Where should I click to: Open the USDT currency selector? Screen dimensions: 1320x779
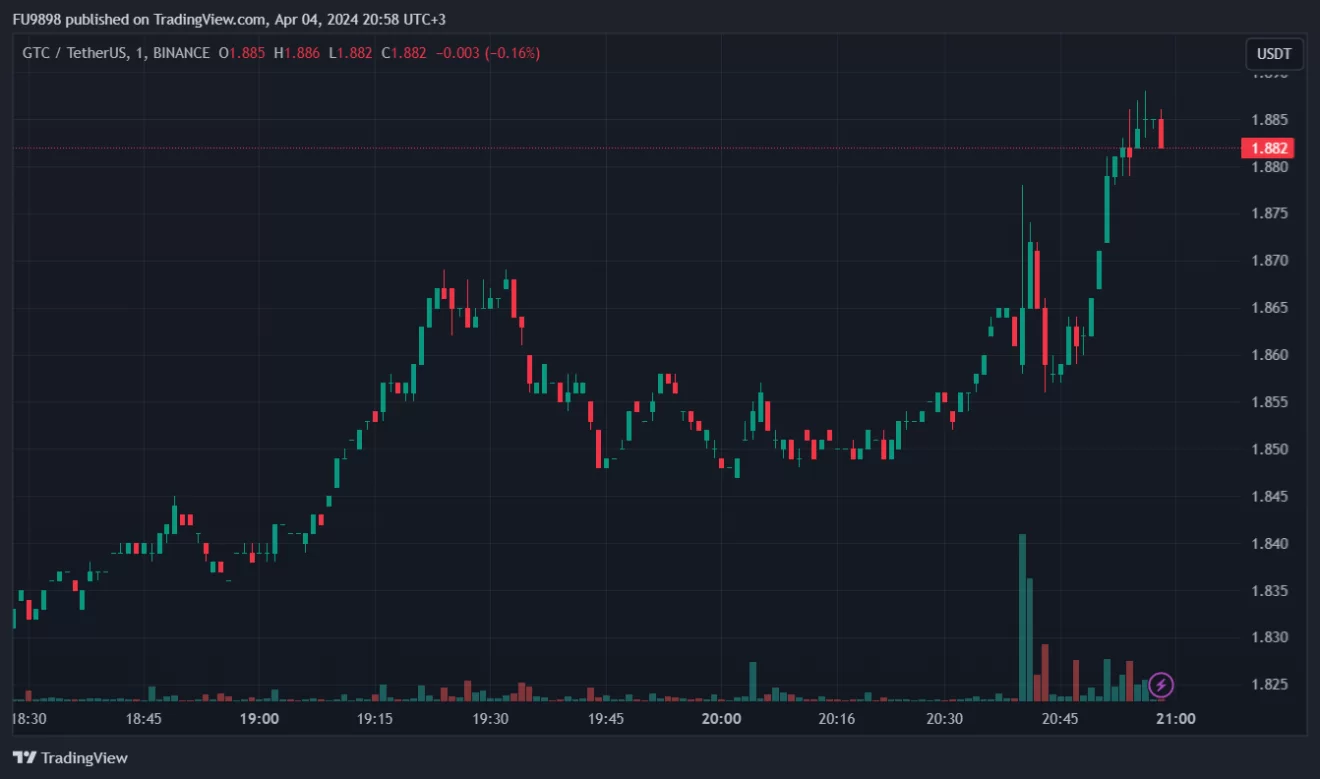1274,54
